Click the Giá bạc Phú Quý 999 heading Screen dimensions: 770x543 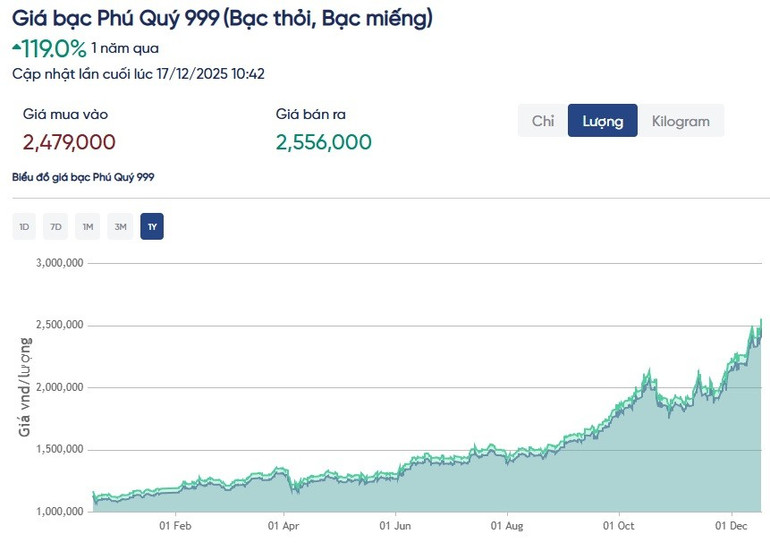(223, 18)
